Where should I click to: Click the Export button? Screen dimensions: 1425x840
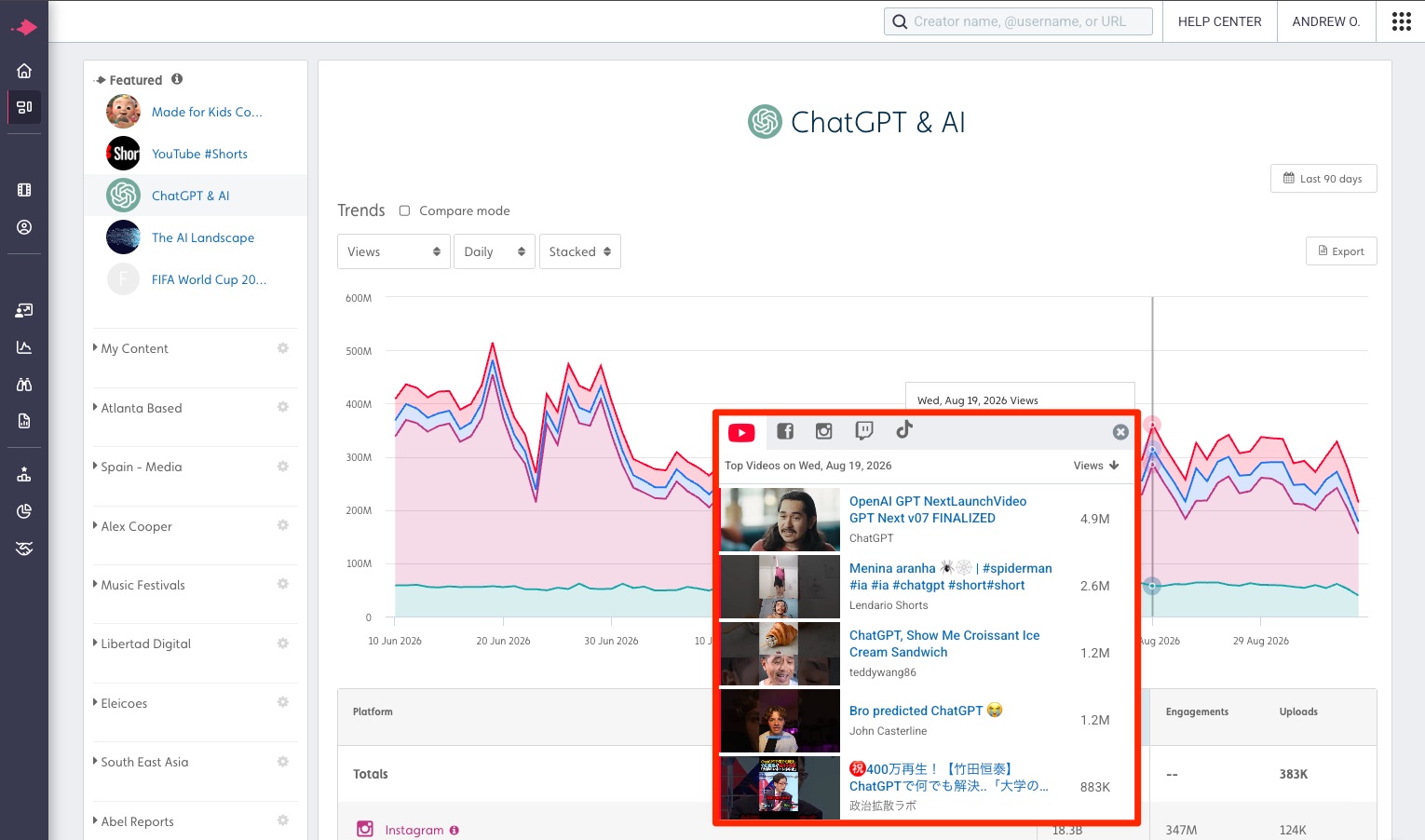coord(1341,251)
